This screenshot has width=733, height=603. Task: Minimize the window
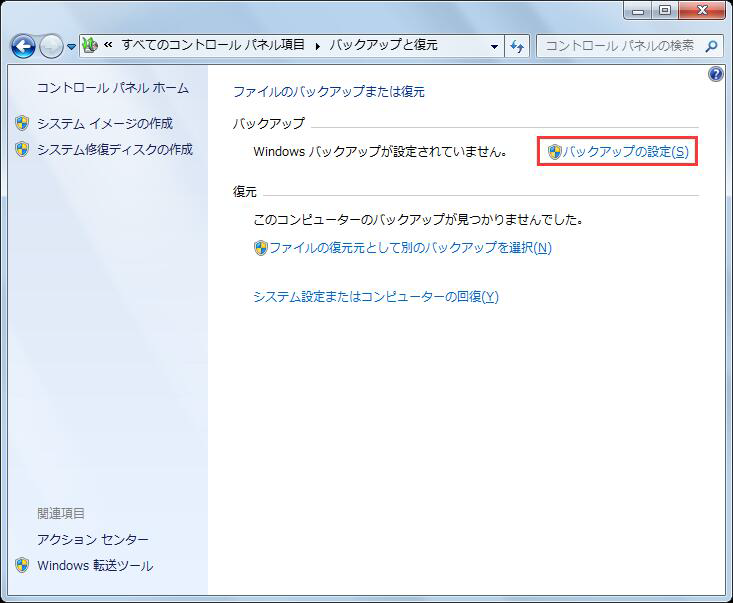pos(638,10)
